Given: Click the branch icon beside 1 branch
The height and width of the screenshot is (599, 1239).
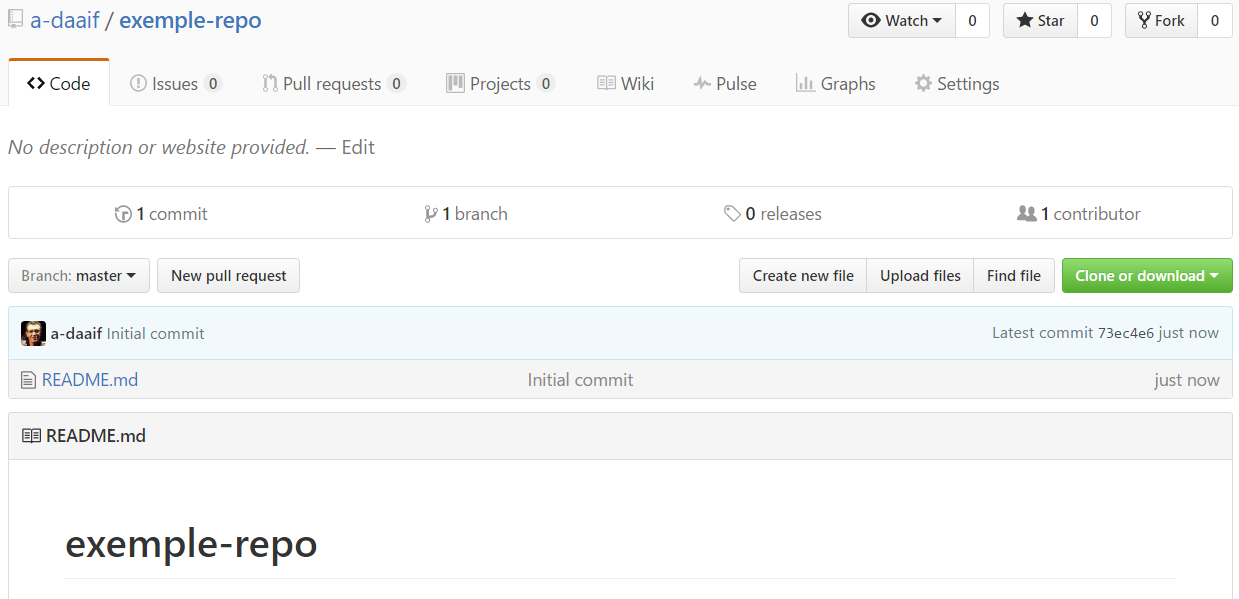Looking at the screenshot, I should click(x=430, y=214).
